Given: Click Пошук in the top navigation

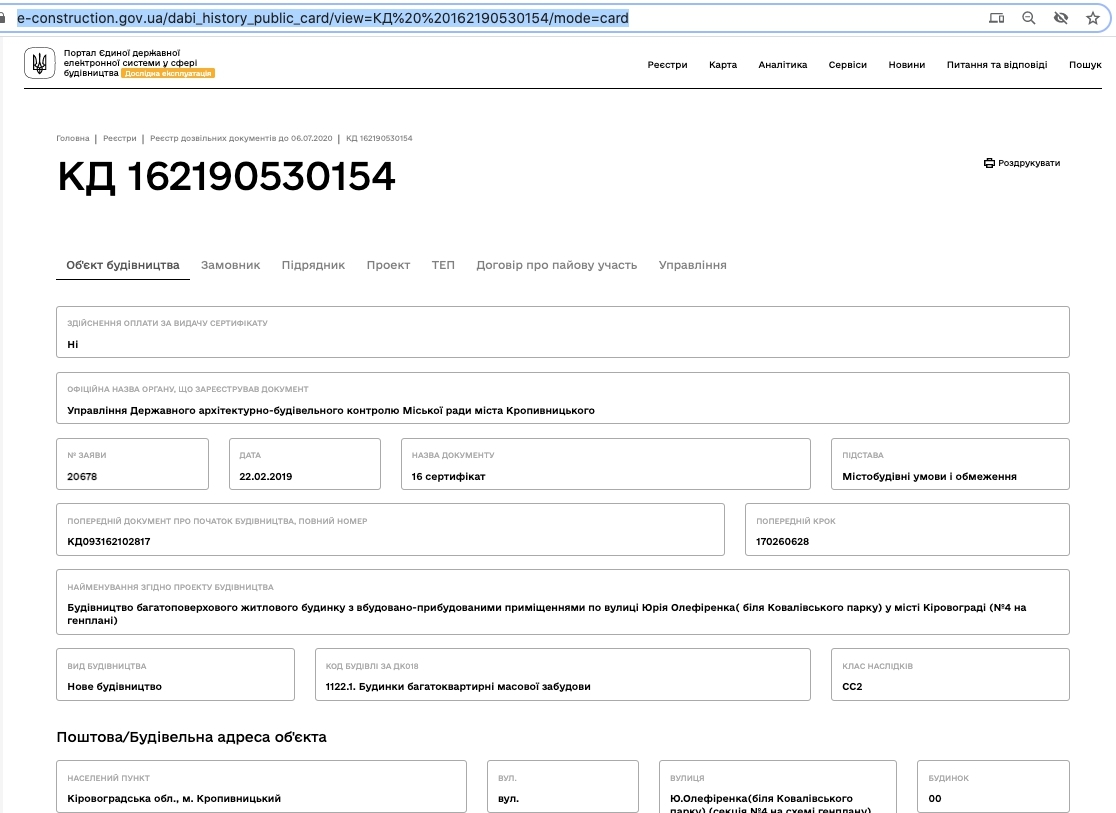Looking at the screenshot, I should [x=1085, y=65].
